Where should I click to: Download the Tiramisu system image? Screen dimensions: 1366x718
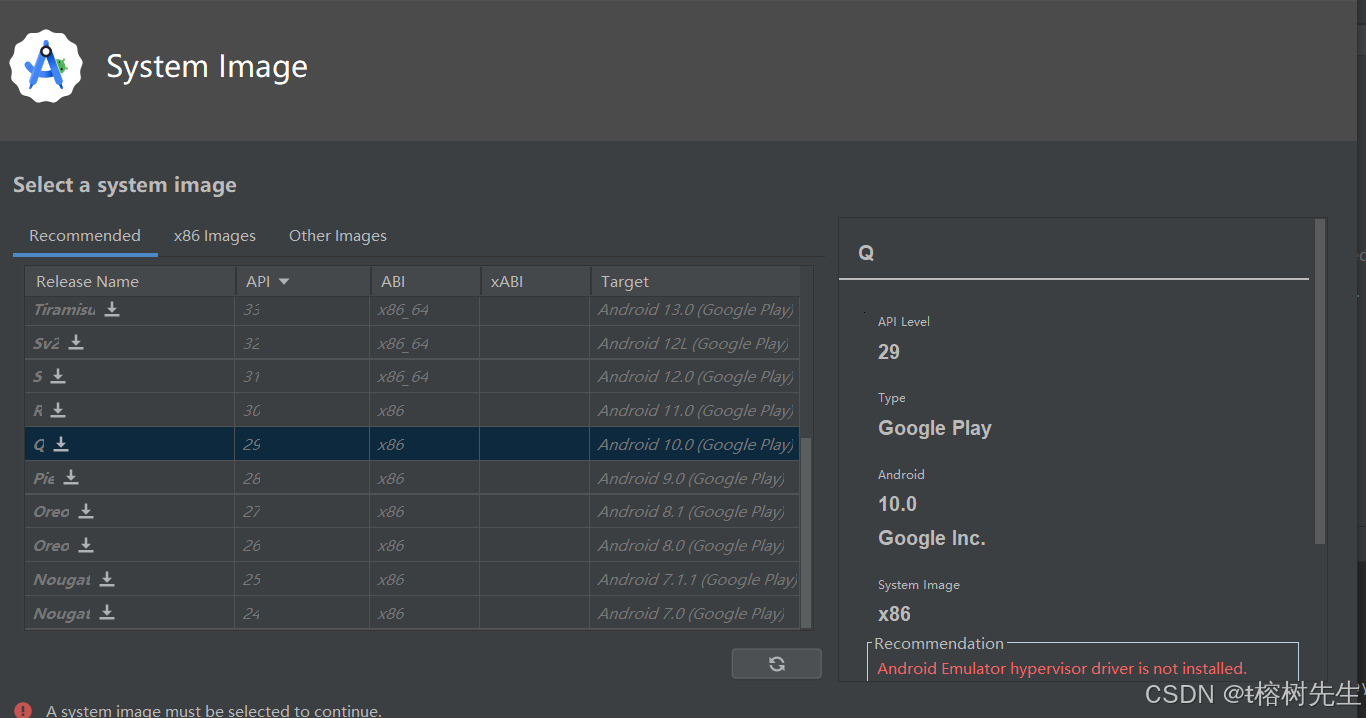point(112,309)
